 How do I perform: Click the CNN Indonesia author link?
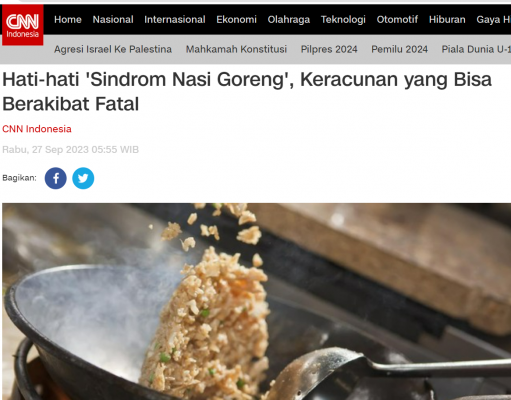pos(37,129)
